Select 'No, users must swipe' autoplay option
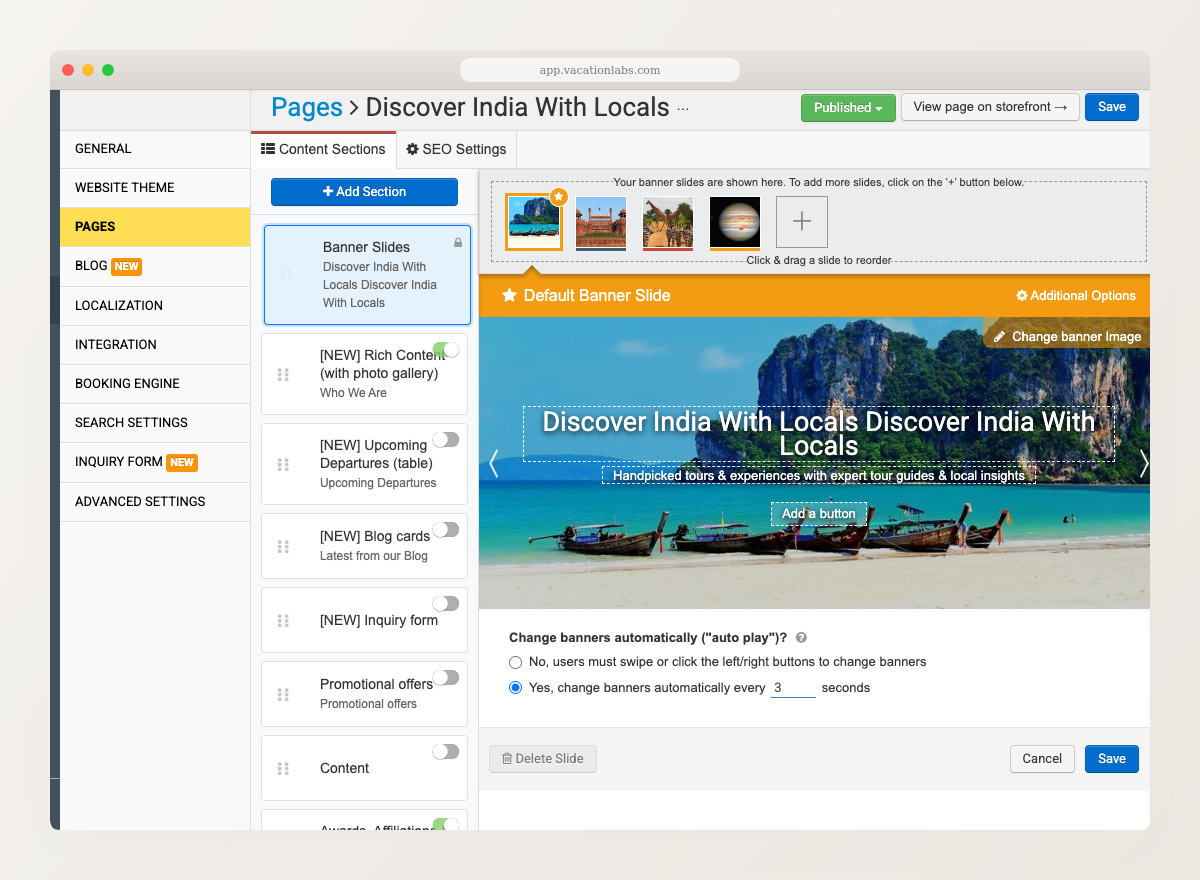 515,662
